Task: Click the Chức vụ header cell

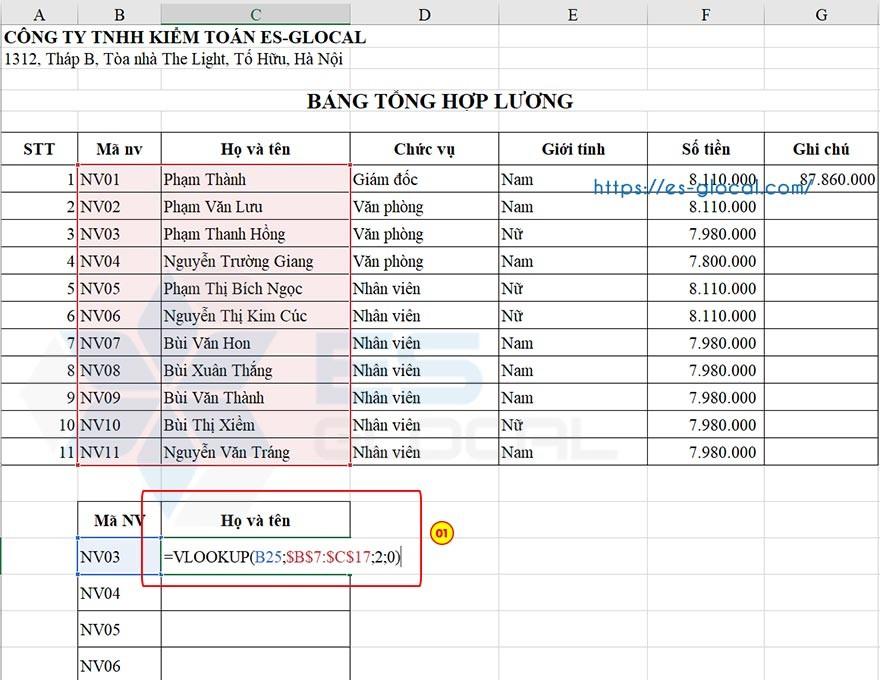Action: pyautogui.click(x=424, y=149)
